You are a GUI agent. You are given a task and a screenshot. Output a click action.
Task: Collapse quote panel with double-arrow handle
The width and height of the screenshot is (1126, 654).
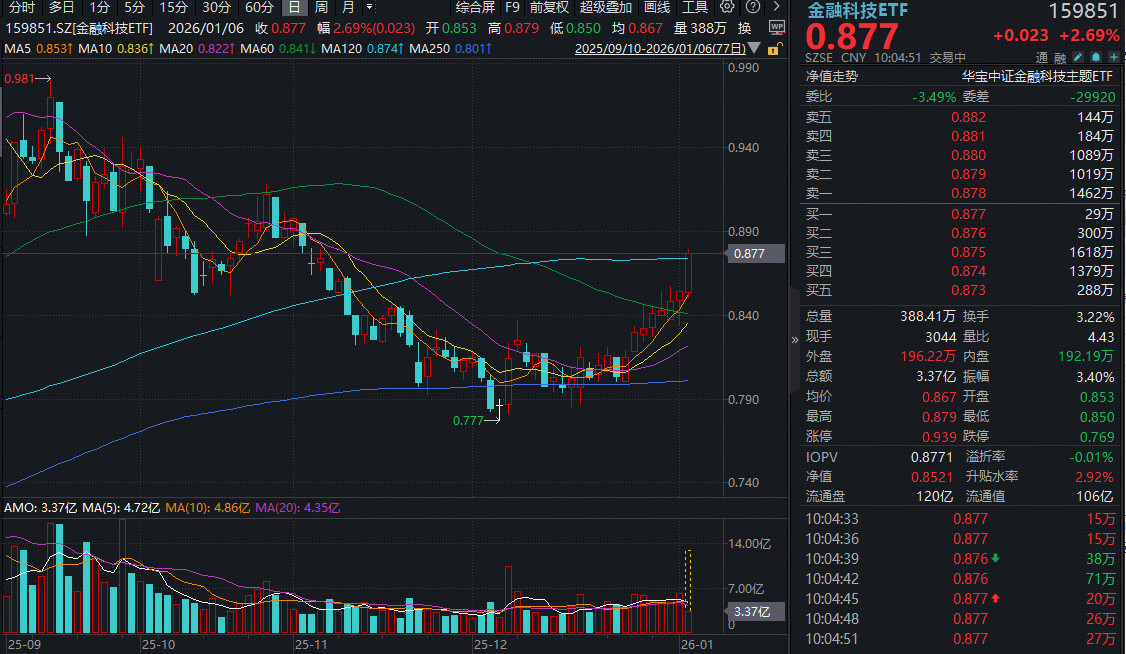point(796,340)
